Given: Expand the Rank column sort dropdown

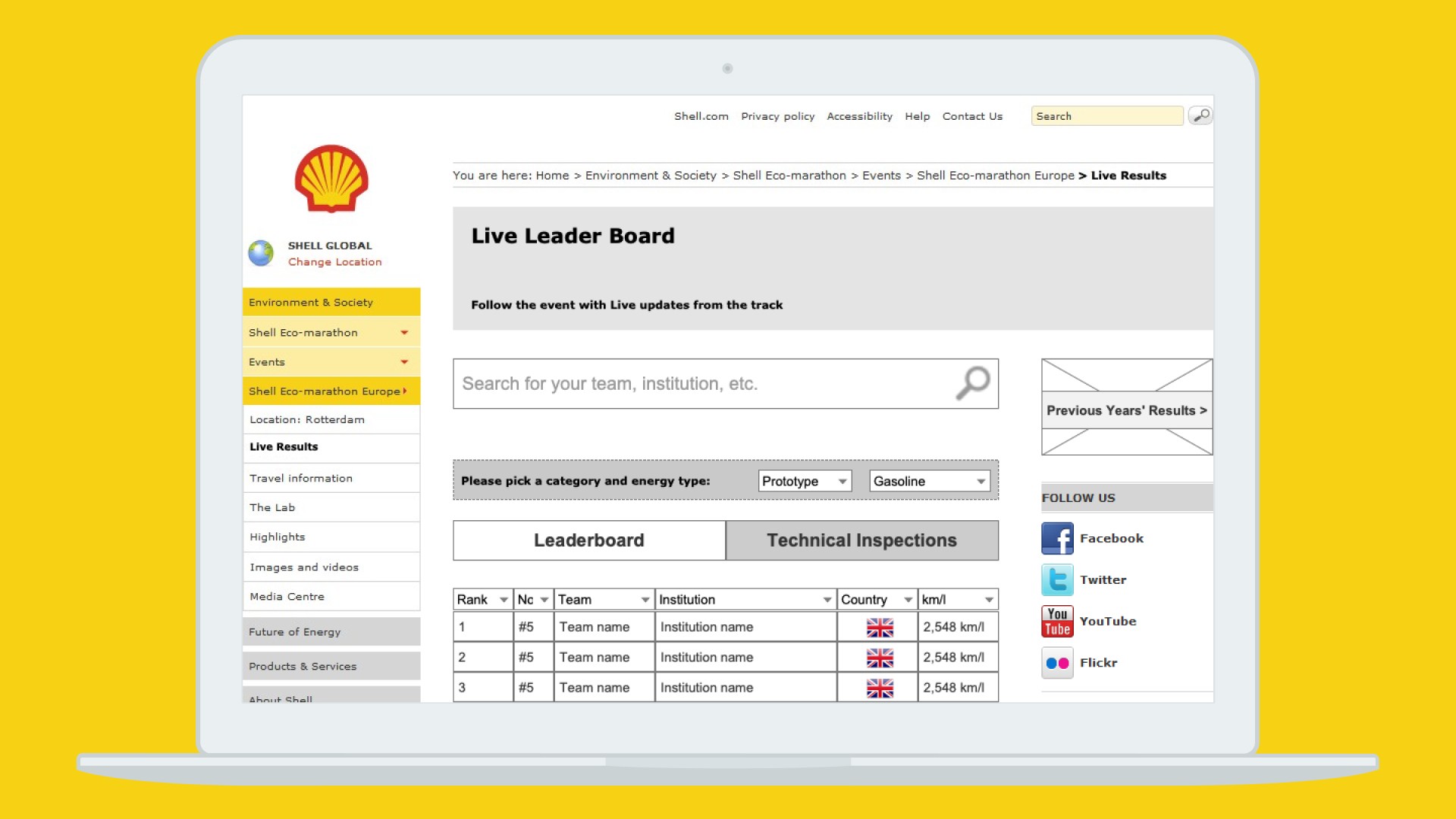Looking at the screenshot, I should [x=504, y=600].
